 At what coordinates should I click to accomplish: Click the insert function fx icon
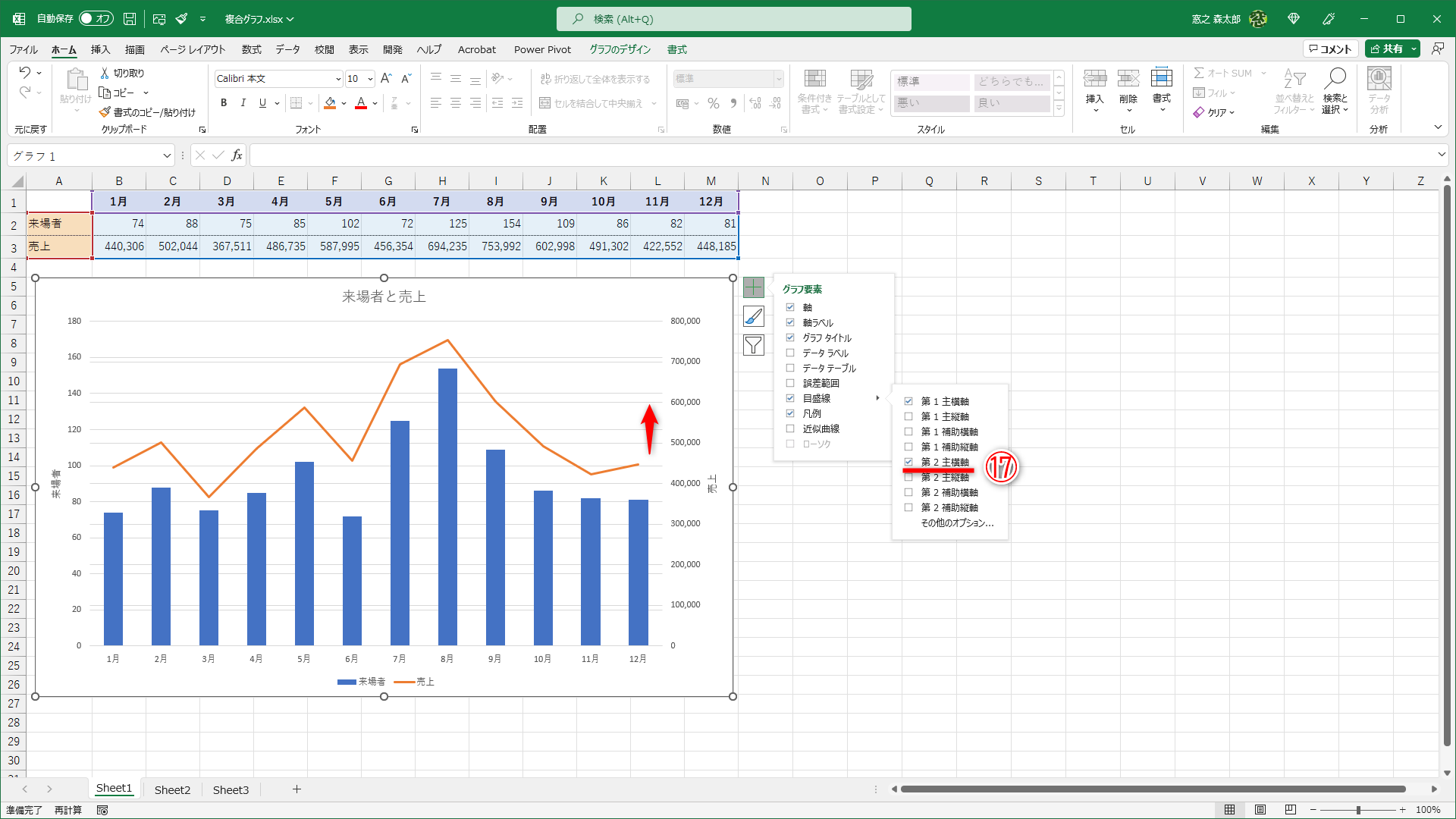tap(237, 155)
